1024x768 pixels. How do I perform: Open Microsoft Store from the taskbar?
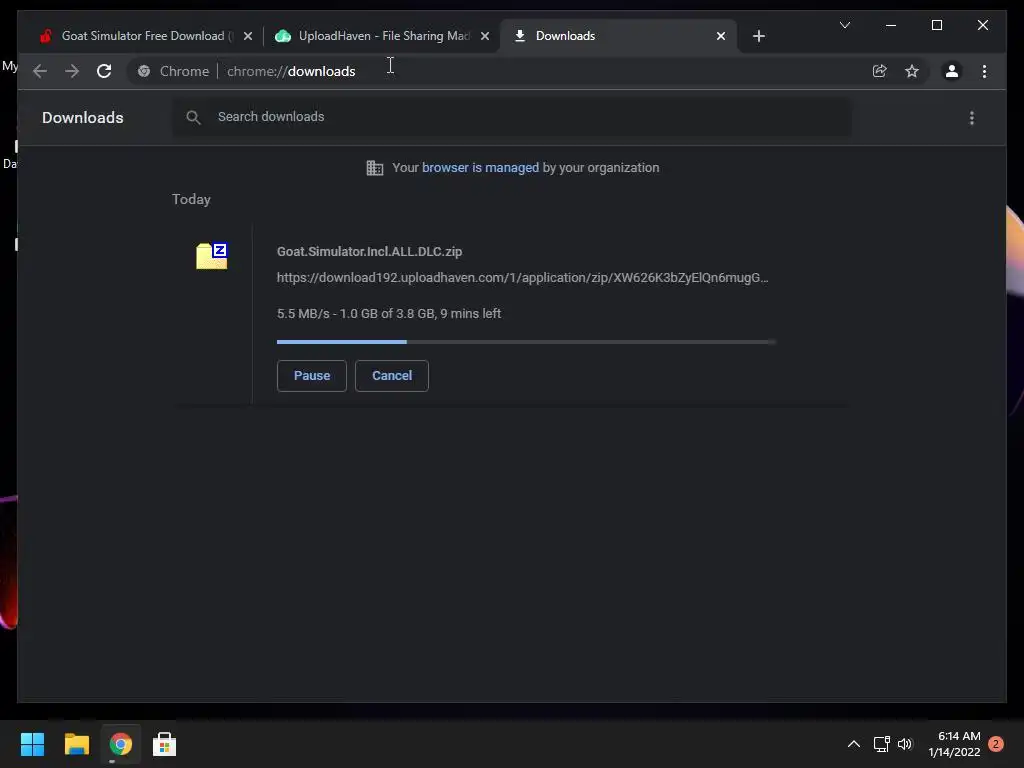164,744
